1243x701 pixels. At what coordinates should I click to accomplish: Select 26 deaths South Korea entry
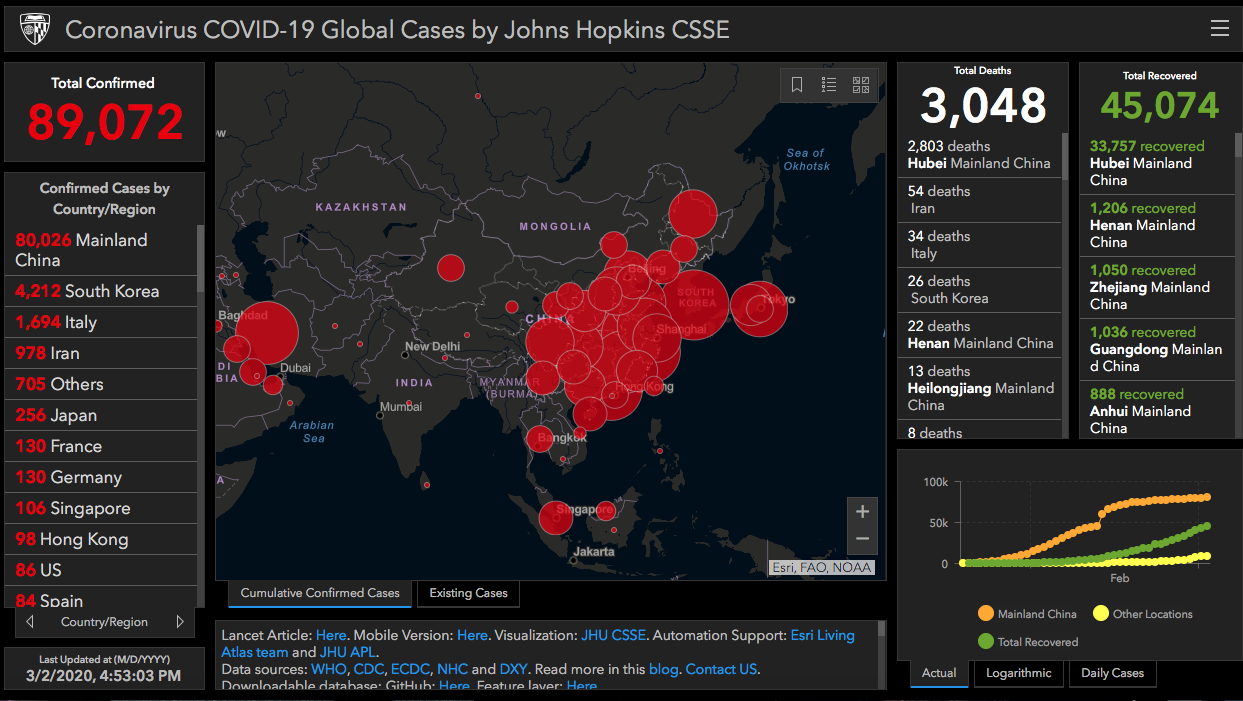pyautogui.click(x=979, y=290)
